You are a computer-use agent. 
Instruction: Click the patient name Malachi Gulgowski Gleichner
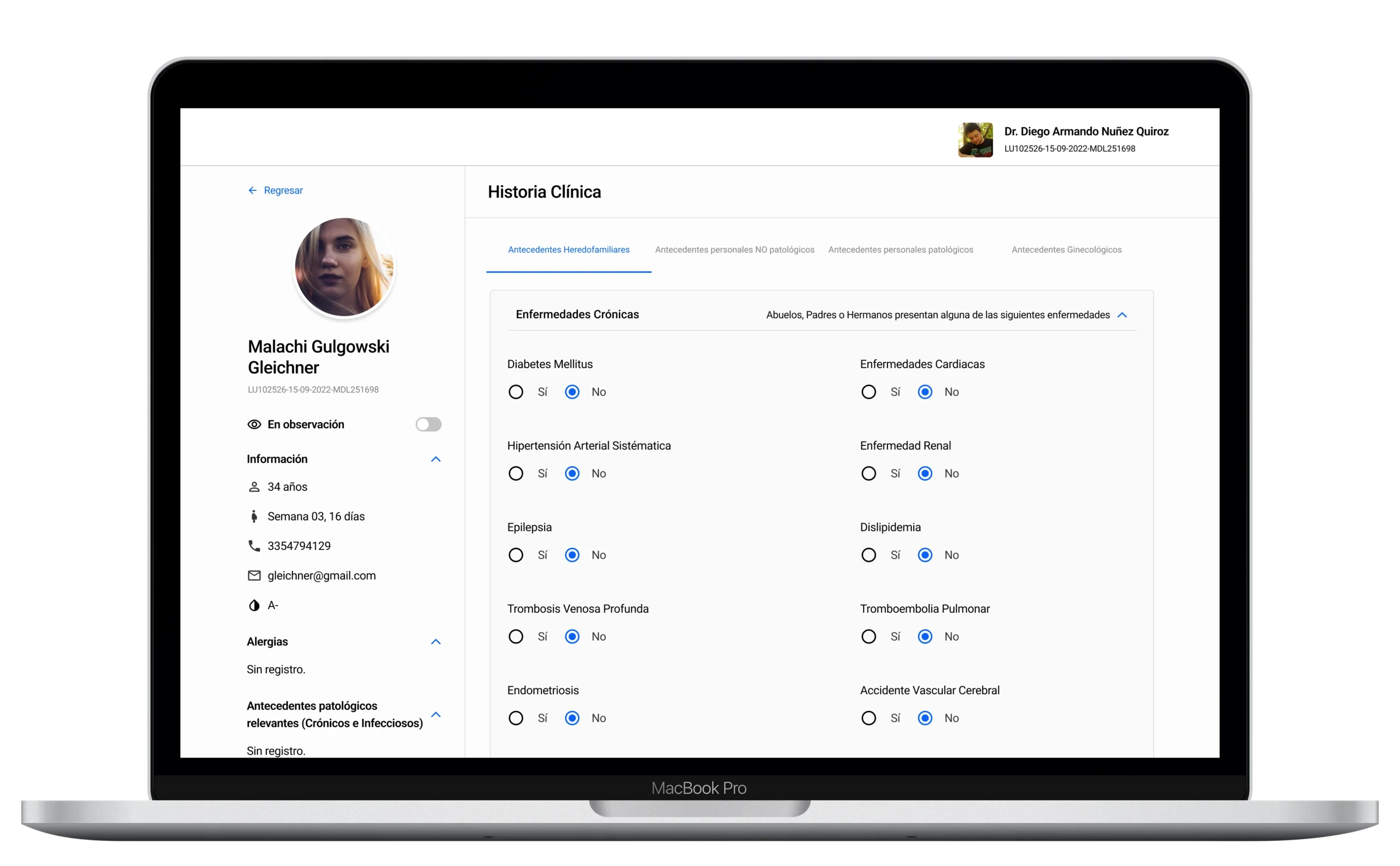(x=318, y=357)
